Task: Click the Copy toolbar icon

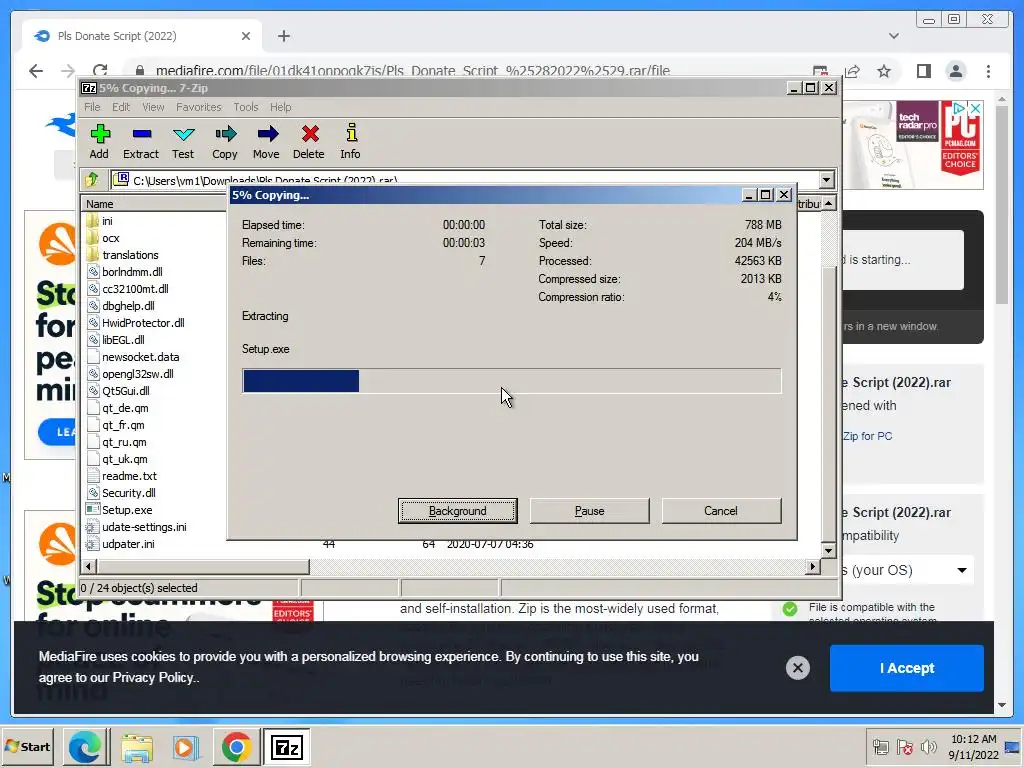Action: click(x=225, y=142)
